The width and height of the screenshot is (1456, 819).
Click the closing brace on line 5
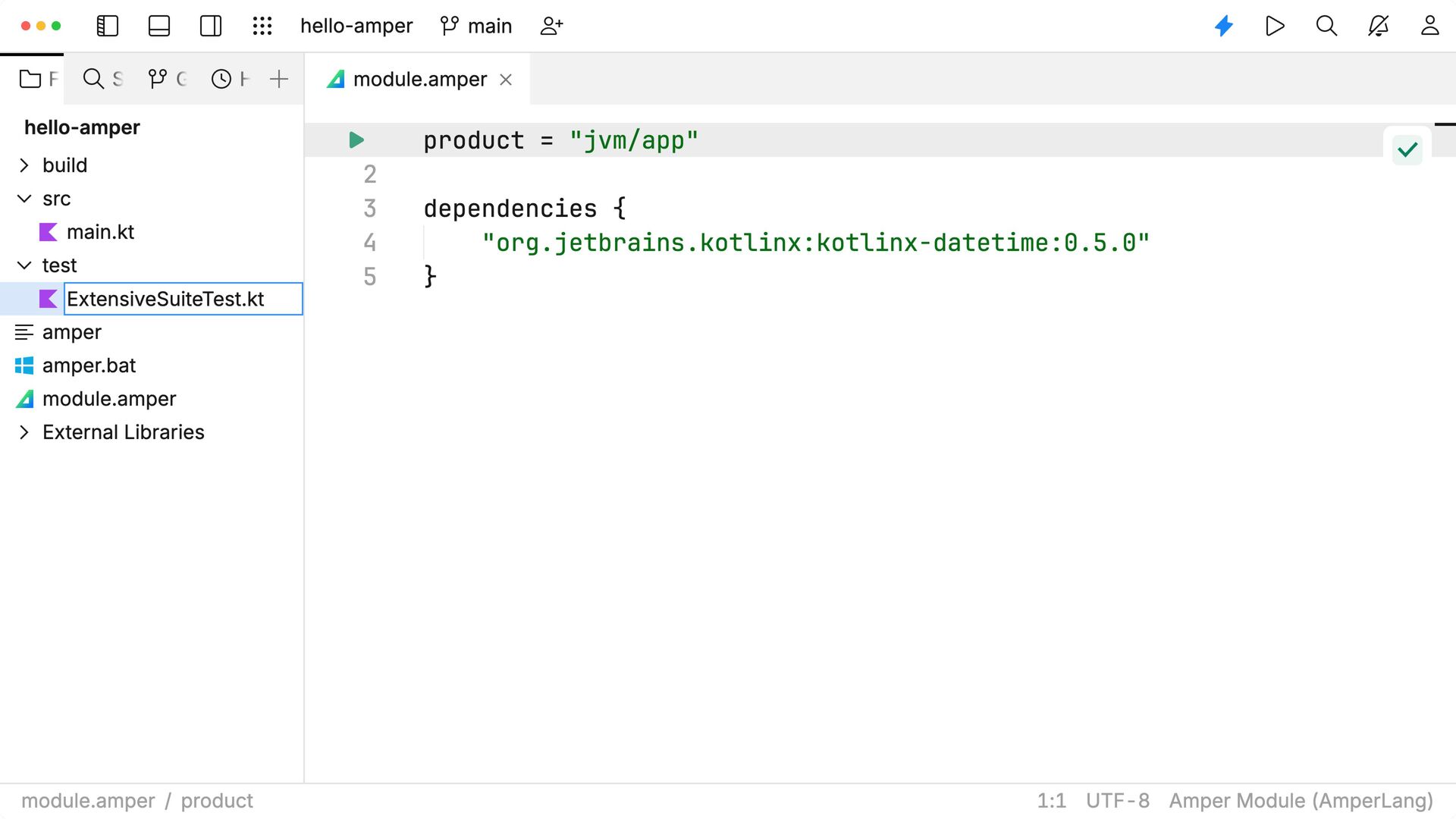[430, 276]
